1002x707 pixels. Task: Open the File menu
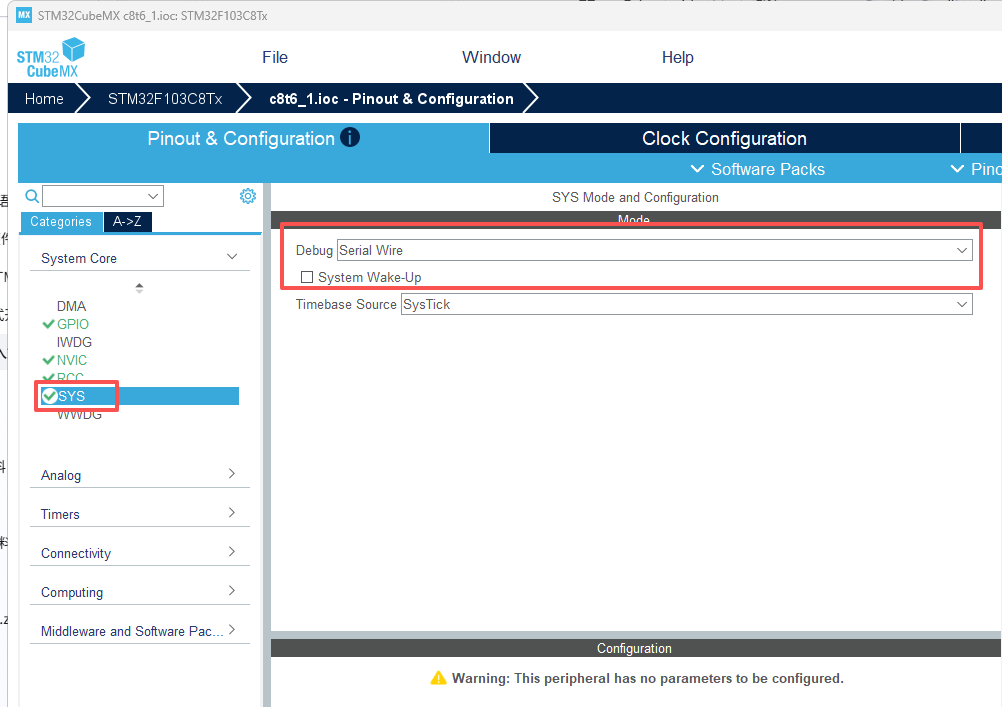coord(275,57)
